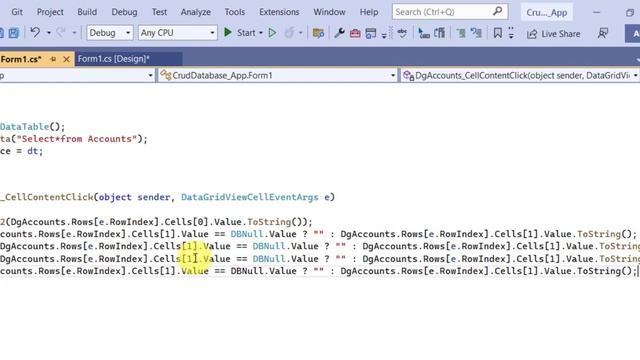The height and width of the screenshot is (360, 640).
Task: Click the search magnifier icon
Action: (x=497, y=11)
